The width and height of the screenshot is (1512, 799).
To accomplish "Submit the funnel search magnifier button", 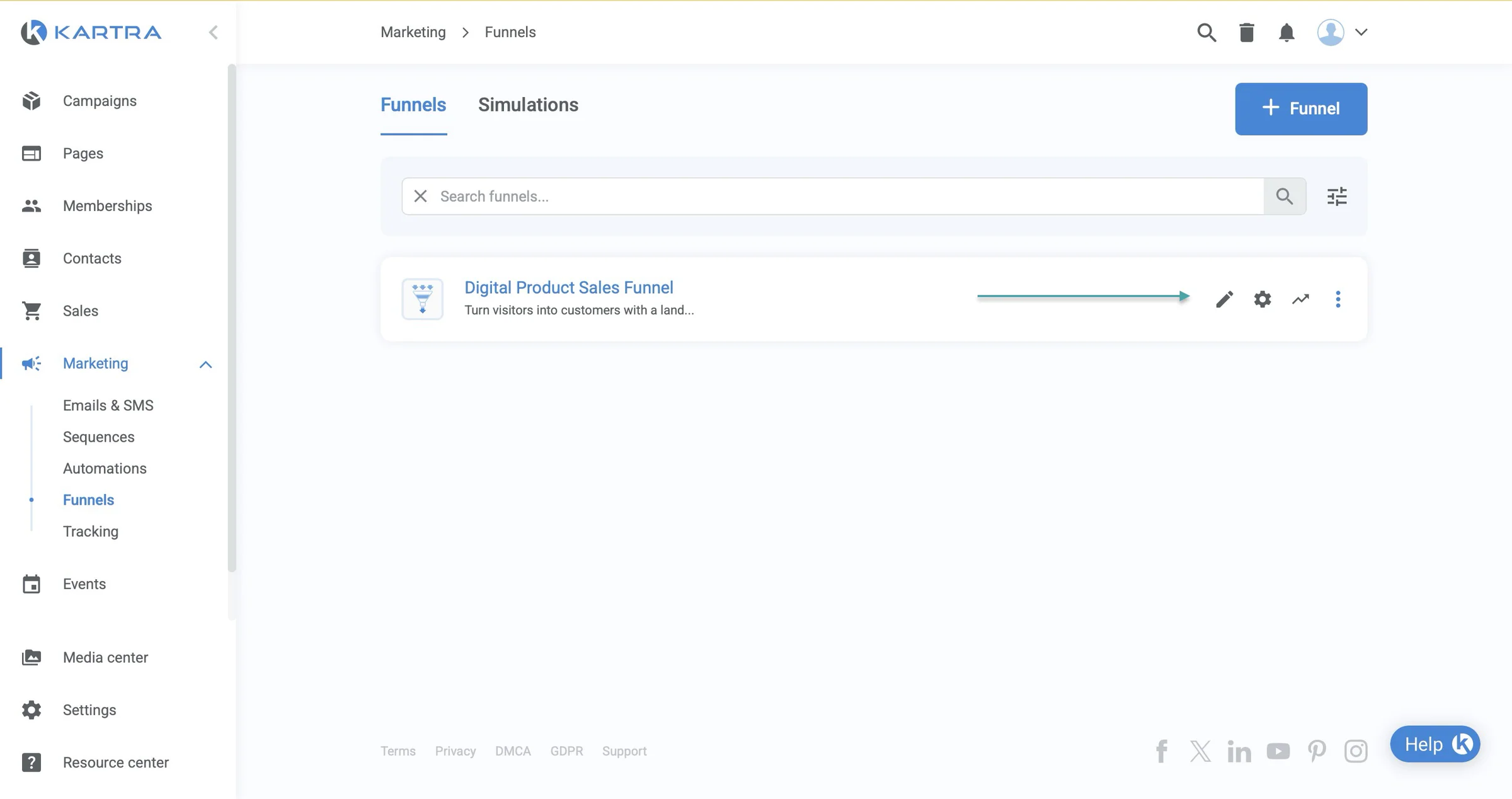I will 1285,196.
